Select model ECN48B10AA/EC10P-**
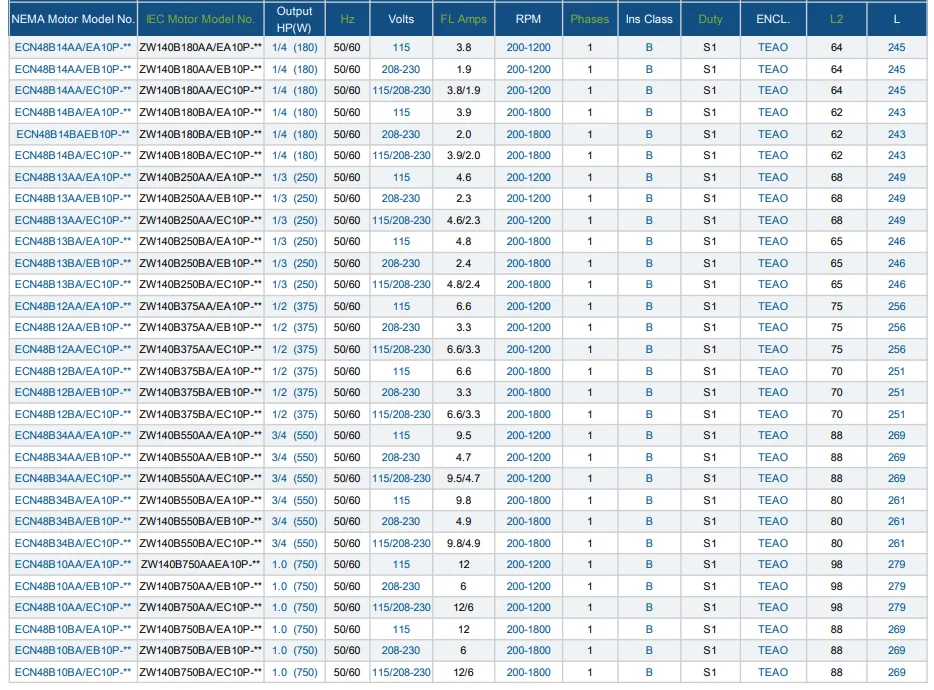Image resolution: width=934 pixels, height=690 pixels. (x=73, y=607)
